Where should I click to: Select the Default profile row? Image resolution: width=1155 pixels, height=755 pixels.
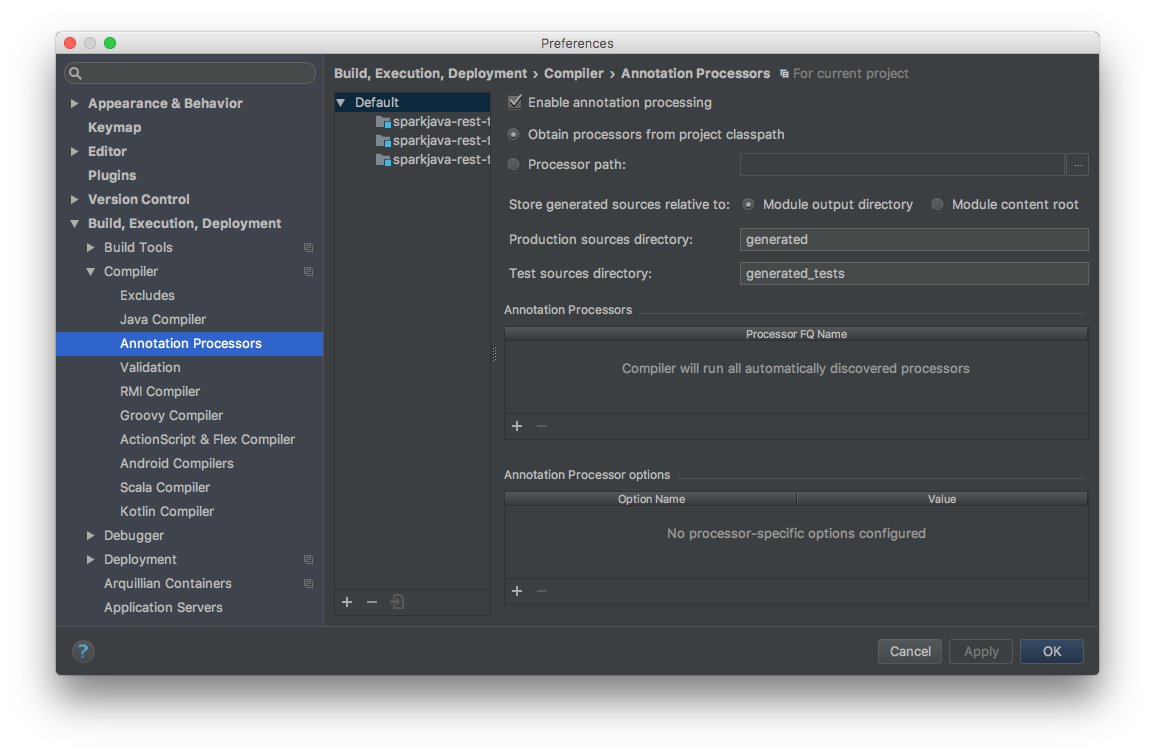412,102
